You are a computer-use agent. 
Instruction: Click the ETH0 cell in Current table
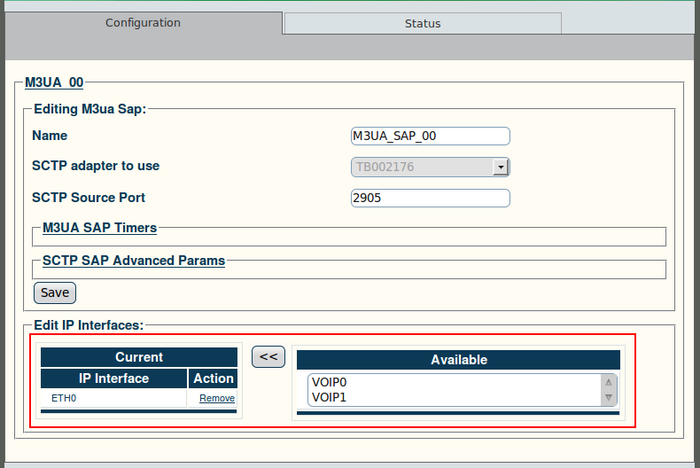113,398
